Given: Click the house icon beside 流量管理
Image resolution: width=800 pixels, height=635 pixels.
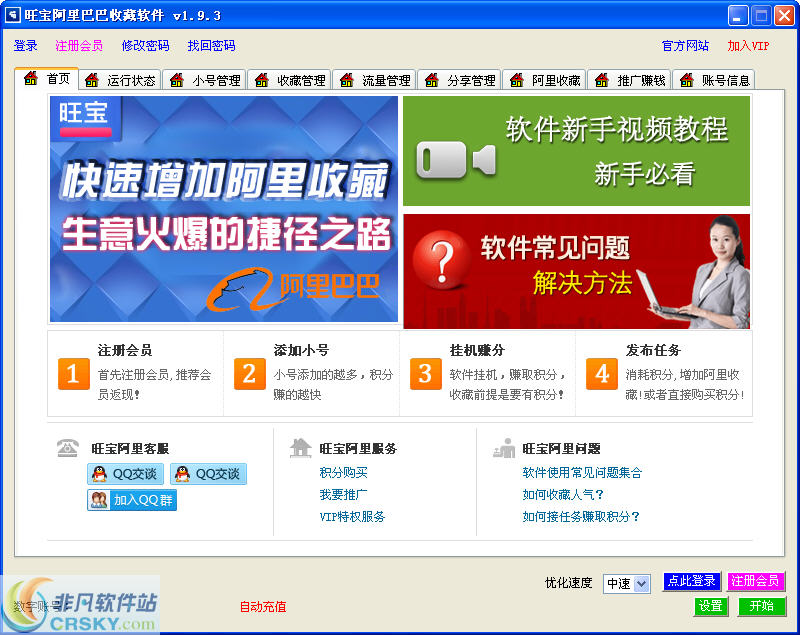Looking at the screenshot, I should click(x=347, y=80).
